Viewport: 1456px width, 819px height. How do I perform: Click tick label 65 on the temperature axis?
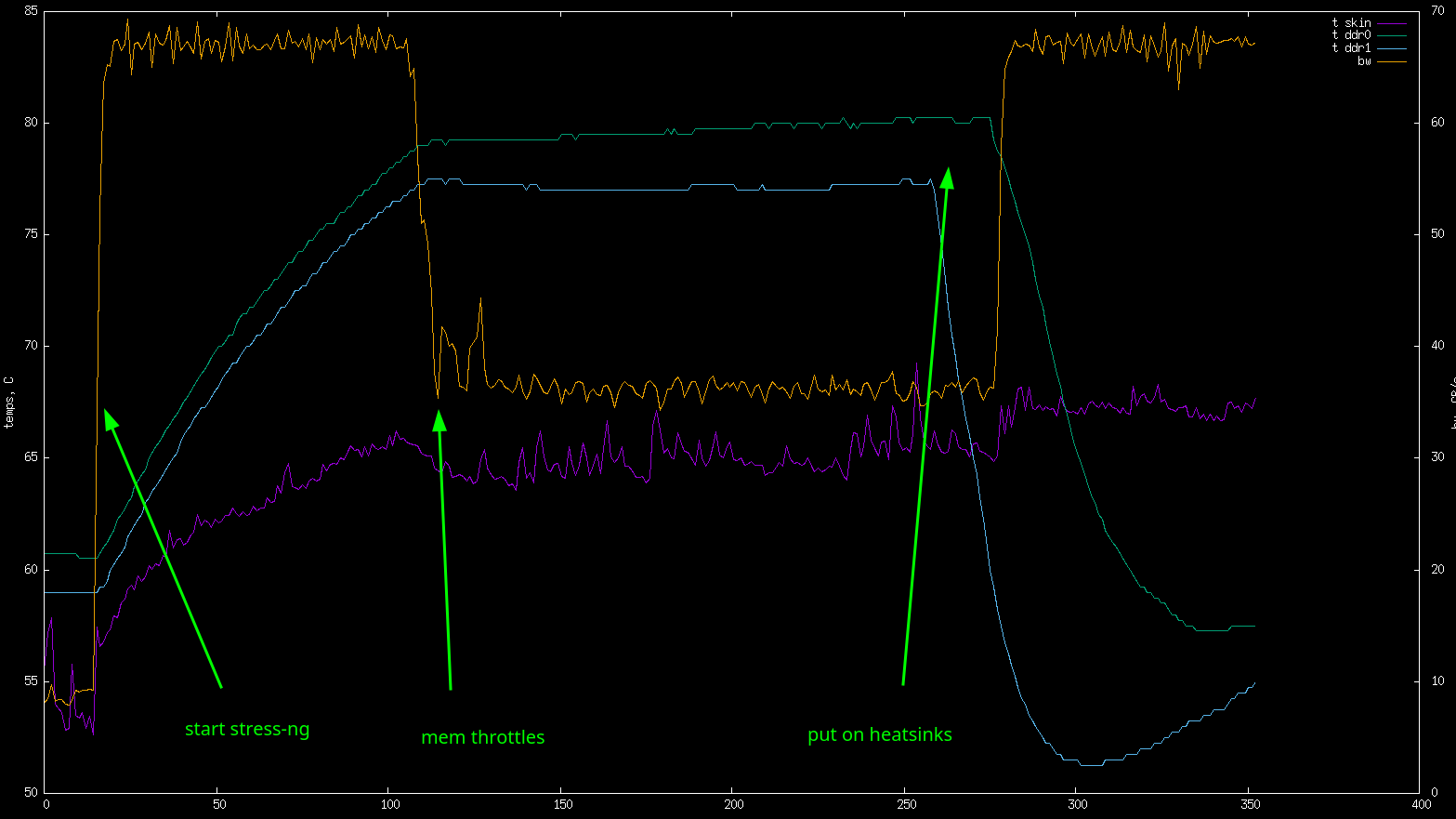[x=32, y=457]
